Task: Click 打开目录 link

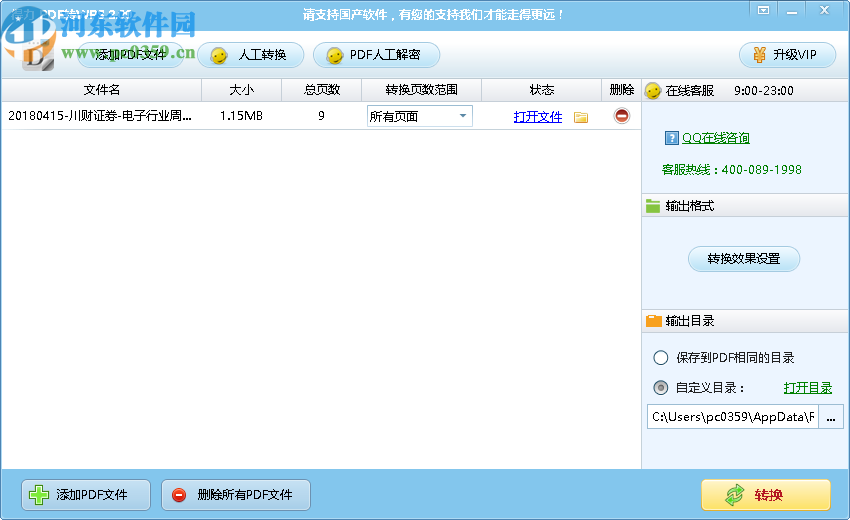Action: coord(808,388)
